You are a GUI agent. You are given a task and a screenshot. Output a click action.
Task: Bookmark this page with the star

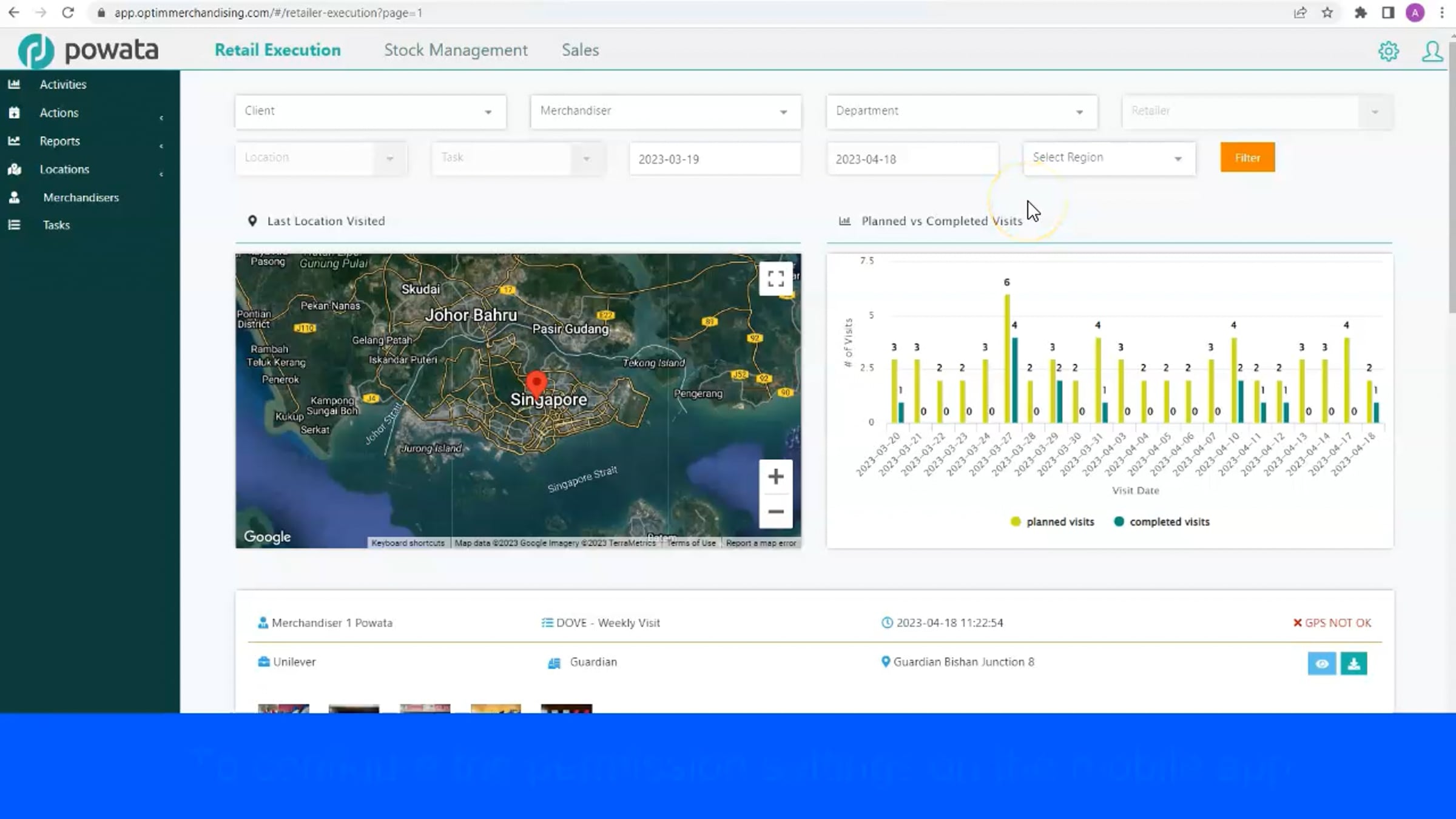click(1327, 13)
